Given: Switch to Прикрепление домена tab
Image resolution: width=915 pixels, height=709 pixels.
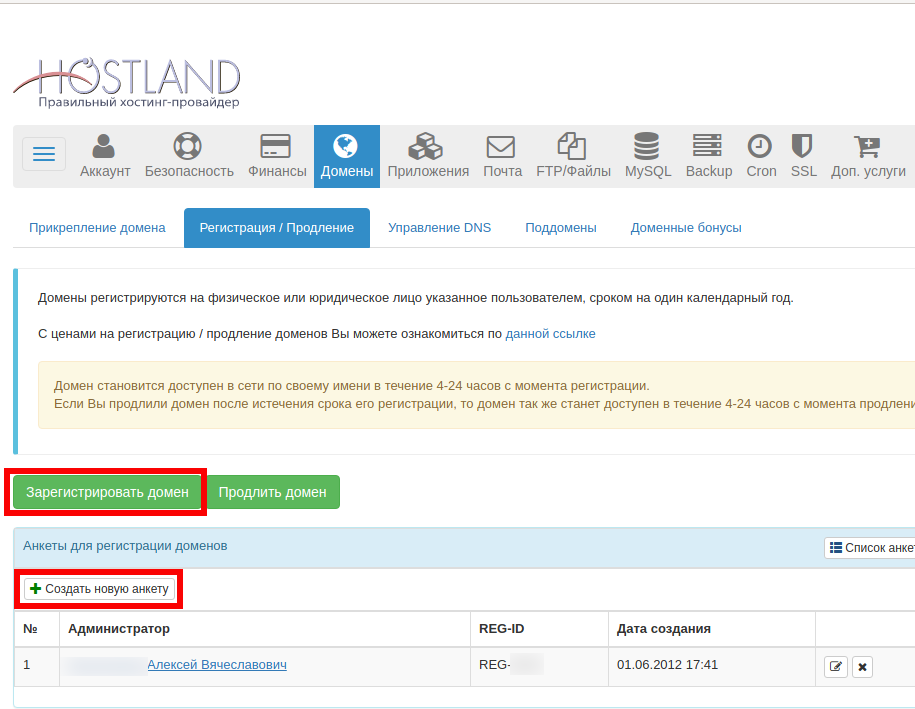Looking at the screenshot, I should [97, 228].
